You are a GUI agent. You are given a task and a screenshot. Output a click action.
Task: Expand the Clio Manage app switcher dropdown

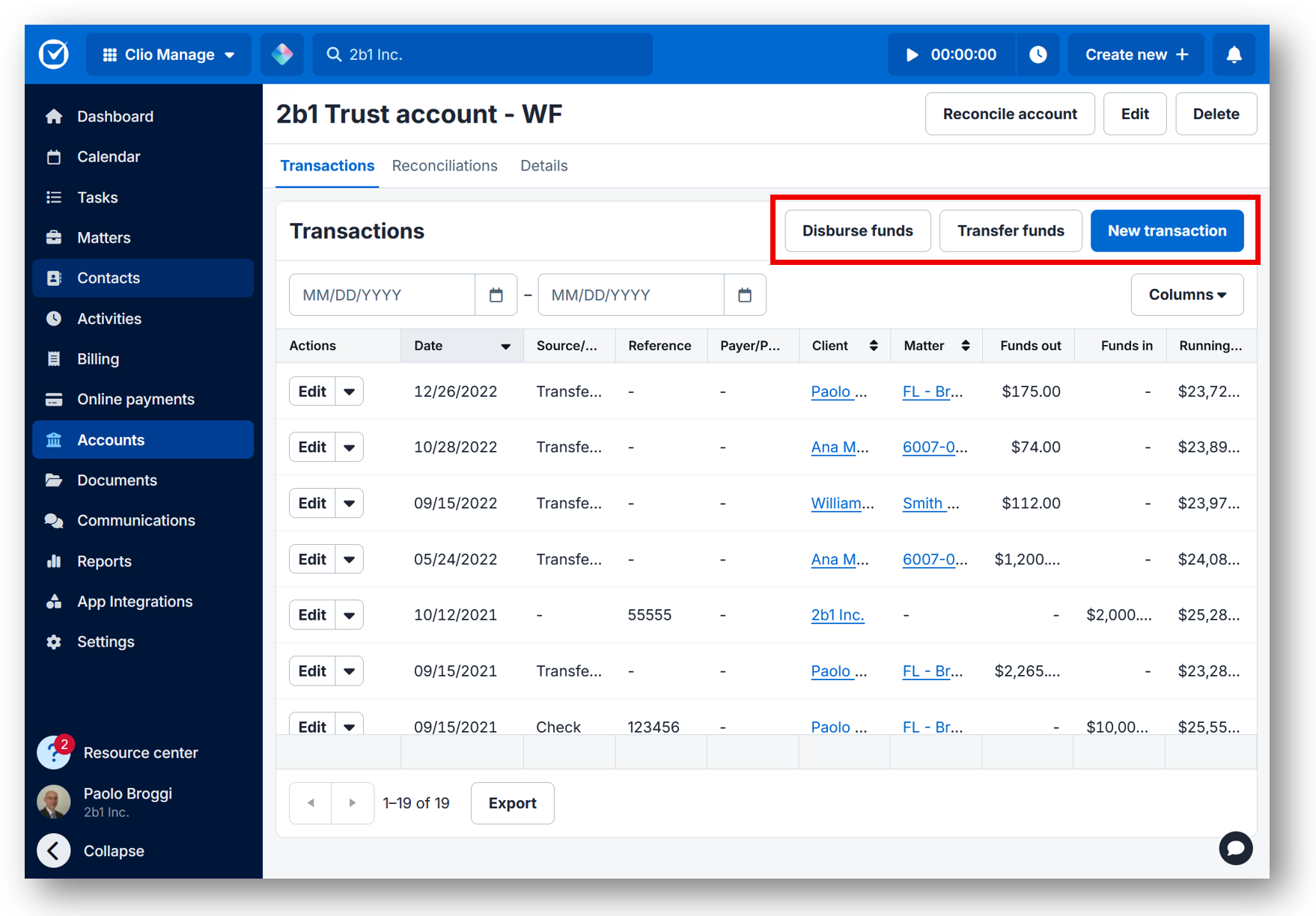[168, 54]
